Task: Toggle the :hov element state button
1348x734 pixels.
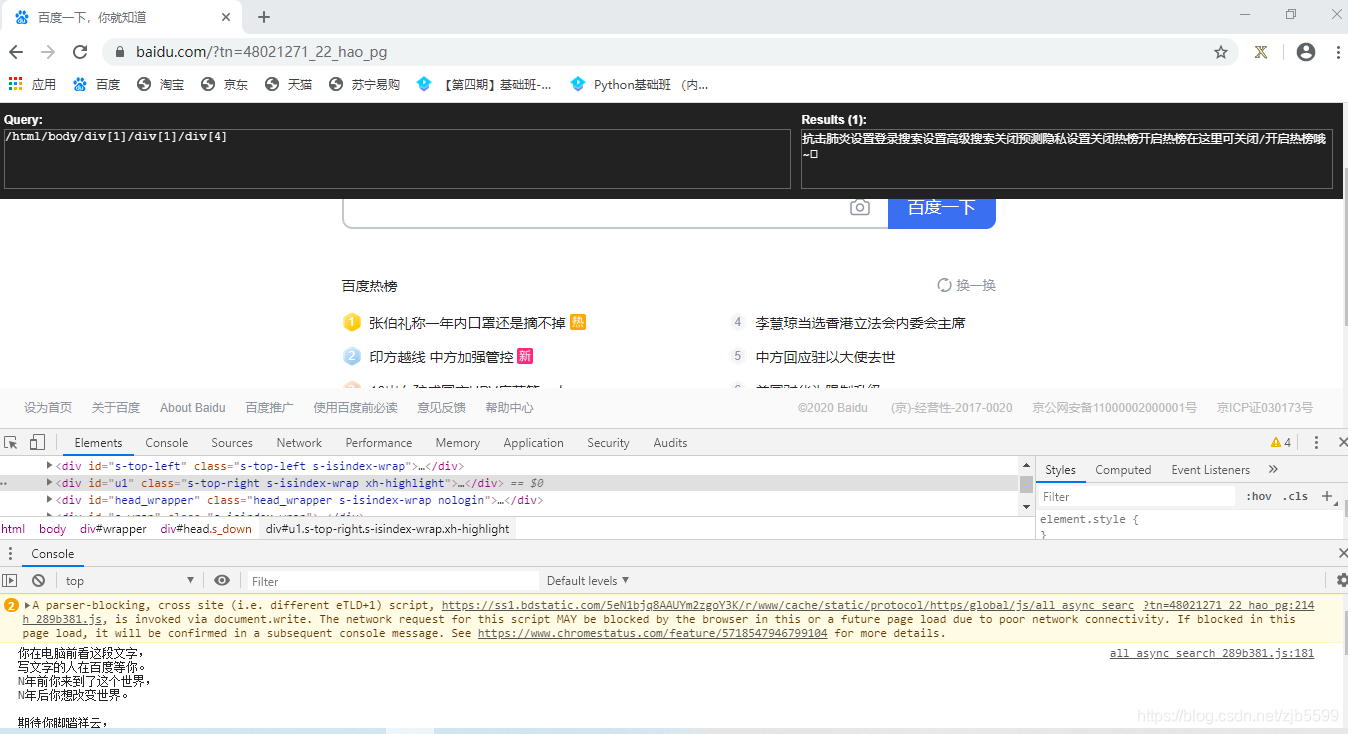Action: coord(1259,497)
